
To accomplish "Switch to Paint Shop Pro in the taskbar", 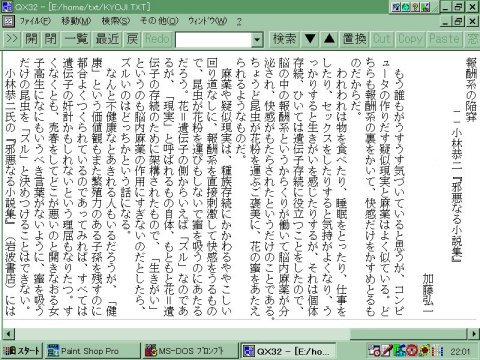I will tap(92, 351).
